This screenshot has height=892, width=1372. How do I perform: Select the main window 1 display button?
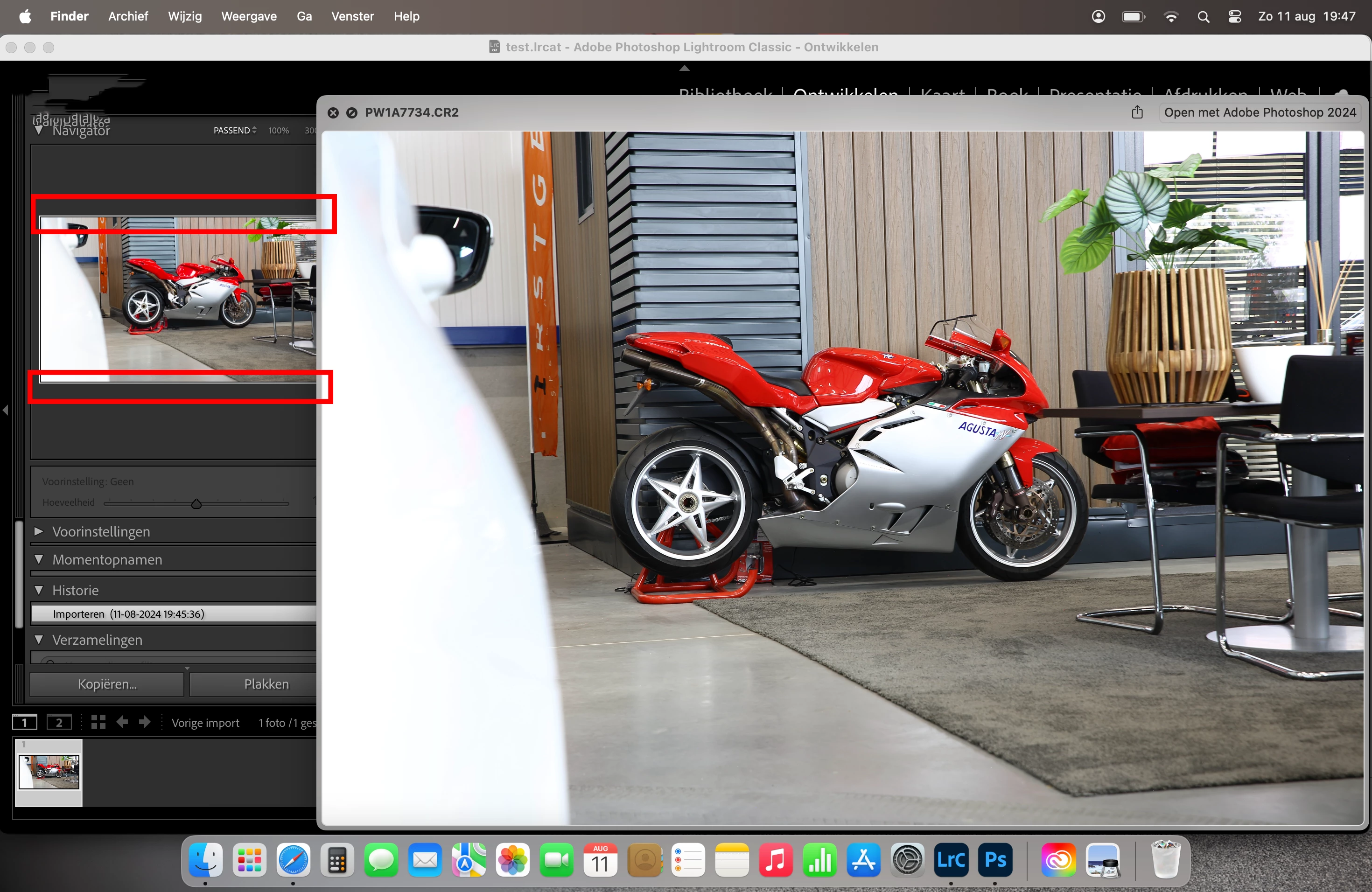pyautogui.click(x=25, y=722)
